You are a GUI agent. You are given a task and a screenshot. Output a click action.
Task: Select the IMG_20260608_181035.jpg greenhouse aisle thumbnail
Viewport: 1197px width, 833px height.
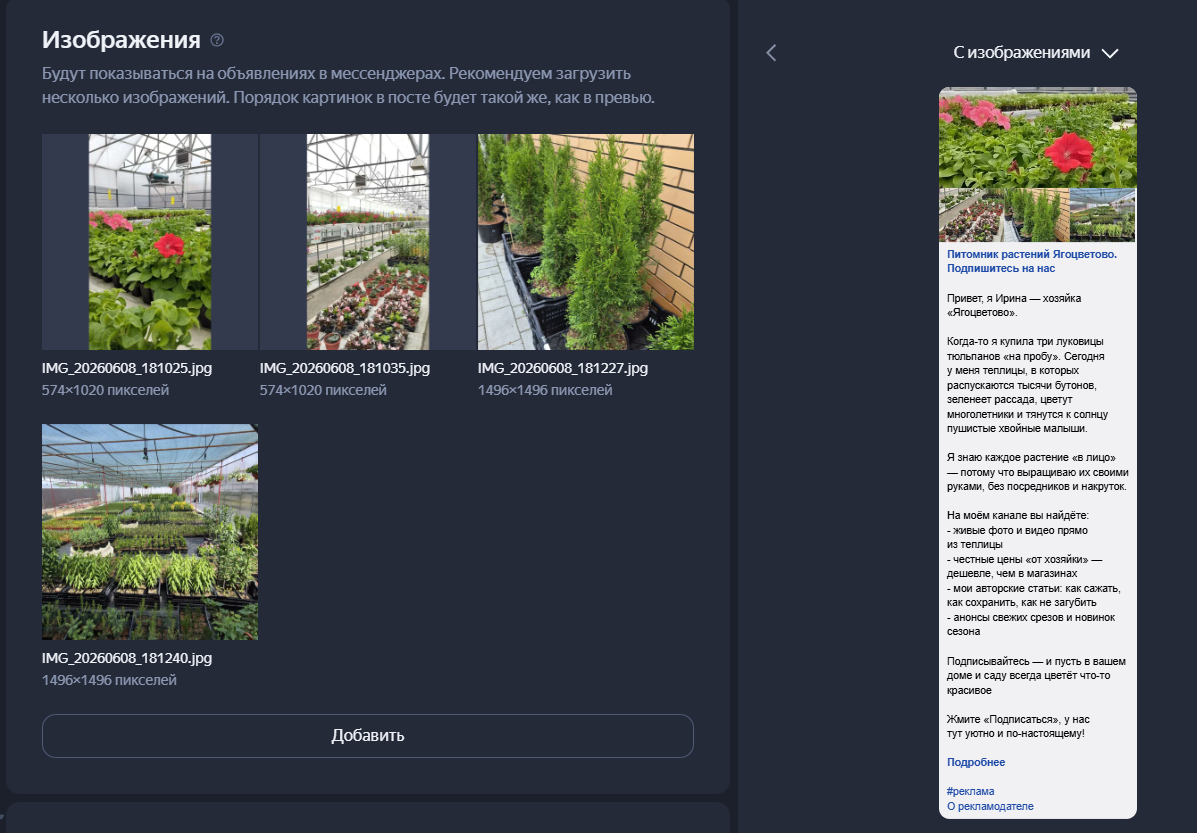[x=367, y=242]
